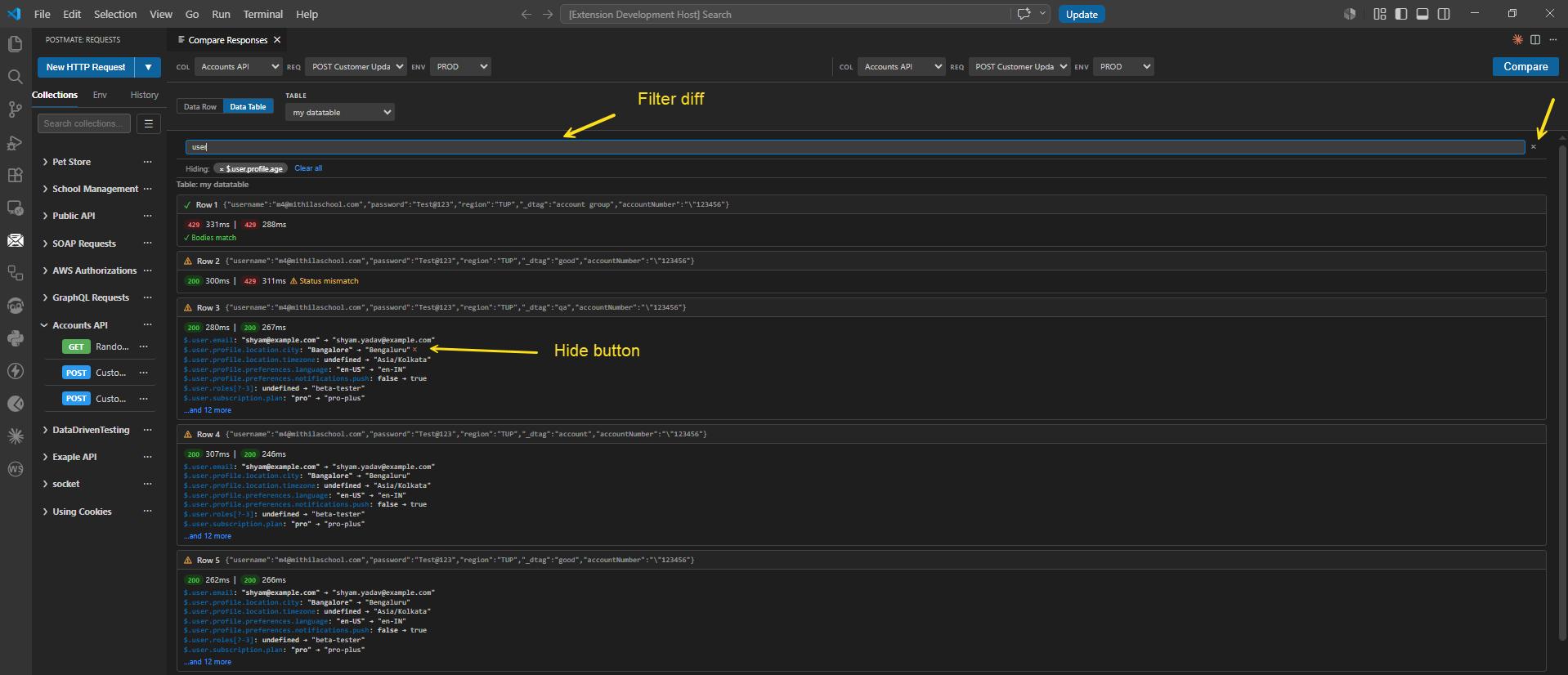1568x675 pixels.
Task: Expand '...and 12 more' under Row 4
Action: point(208,536)
